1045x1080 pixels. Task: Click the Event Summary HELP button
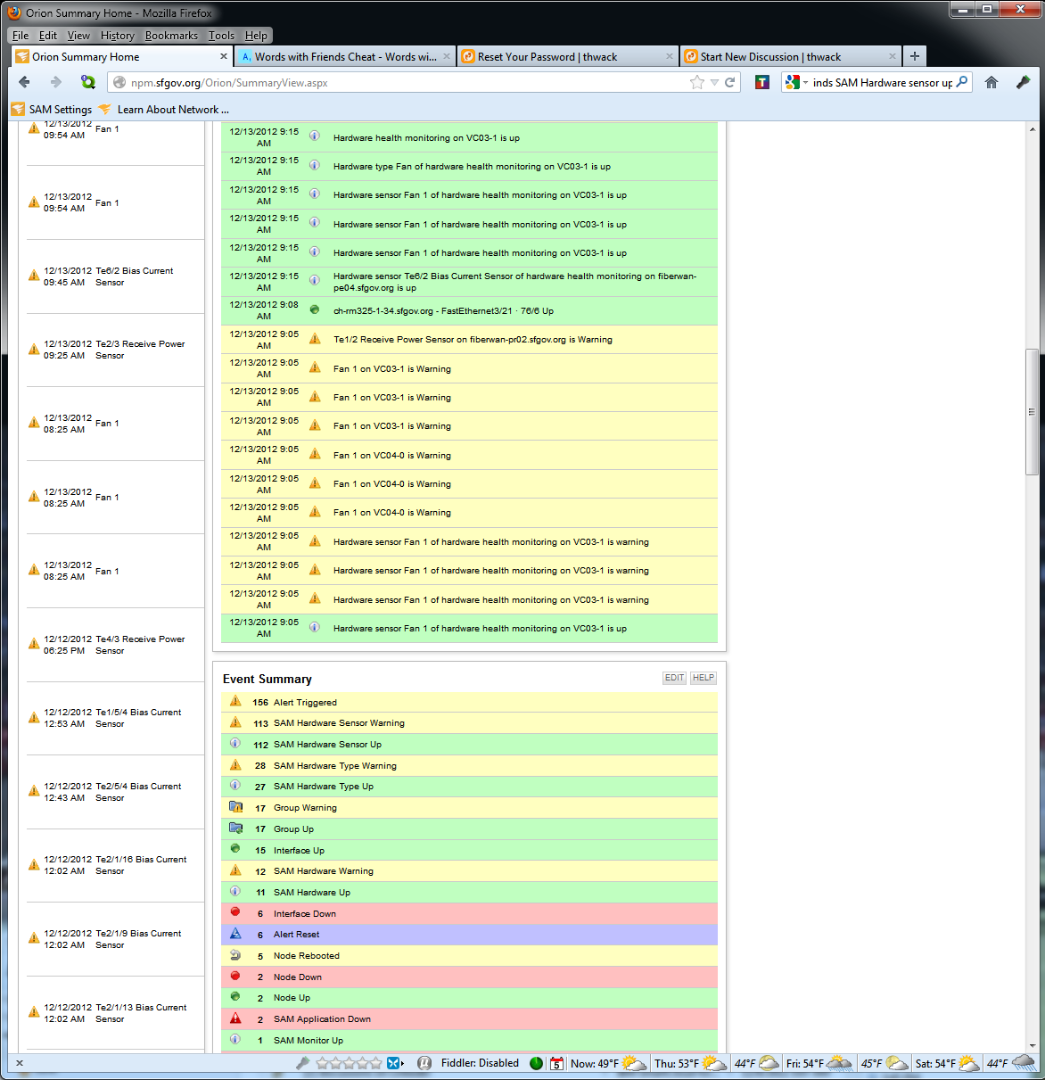tap(703, 678)
